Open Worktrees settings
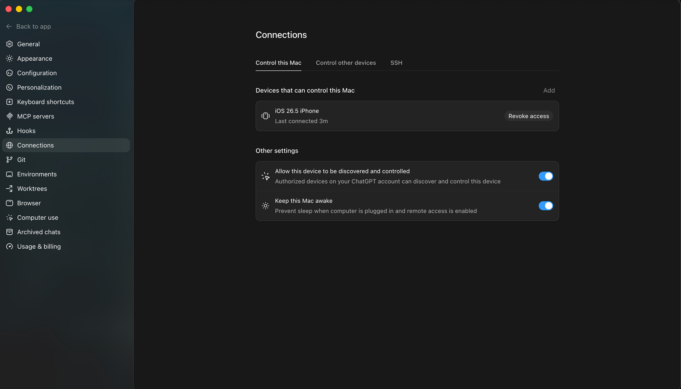 pos(66,188)
